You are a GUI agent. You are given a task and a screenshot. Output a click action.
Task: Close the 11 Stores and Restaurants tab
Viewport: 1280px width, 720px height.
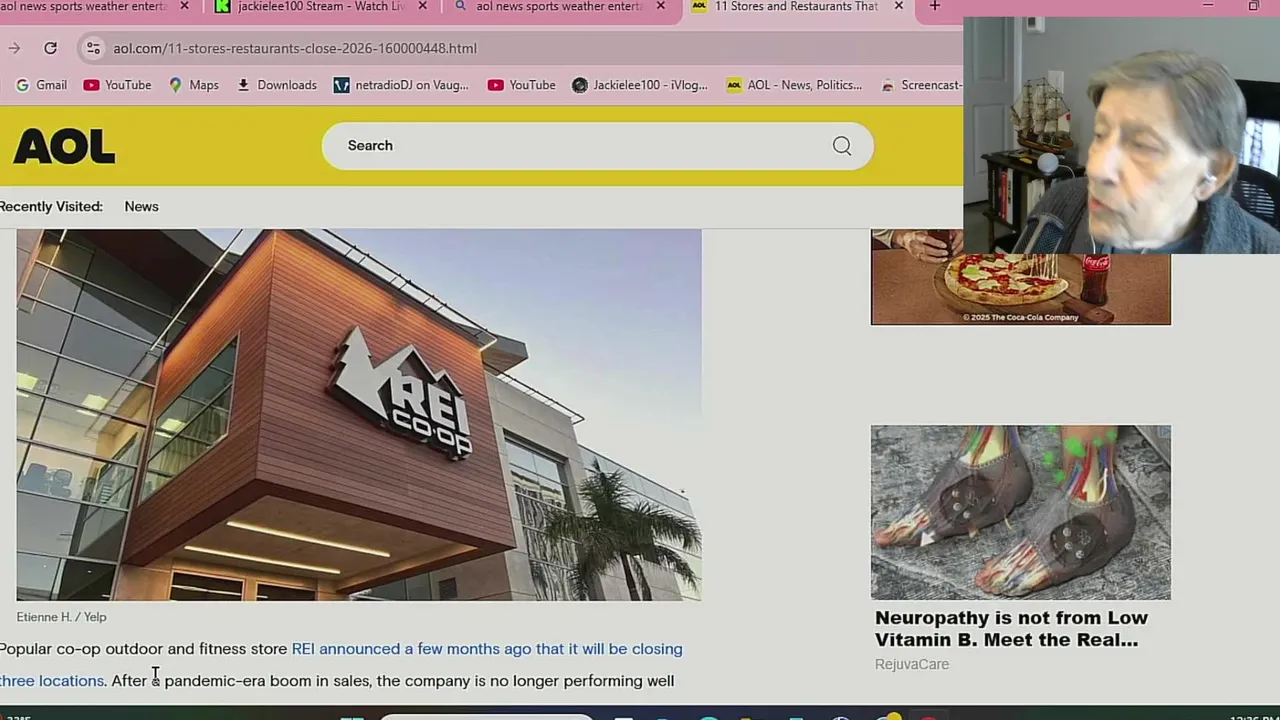pos(898,6)
